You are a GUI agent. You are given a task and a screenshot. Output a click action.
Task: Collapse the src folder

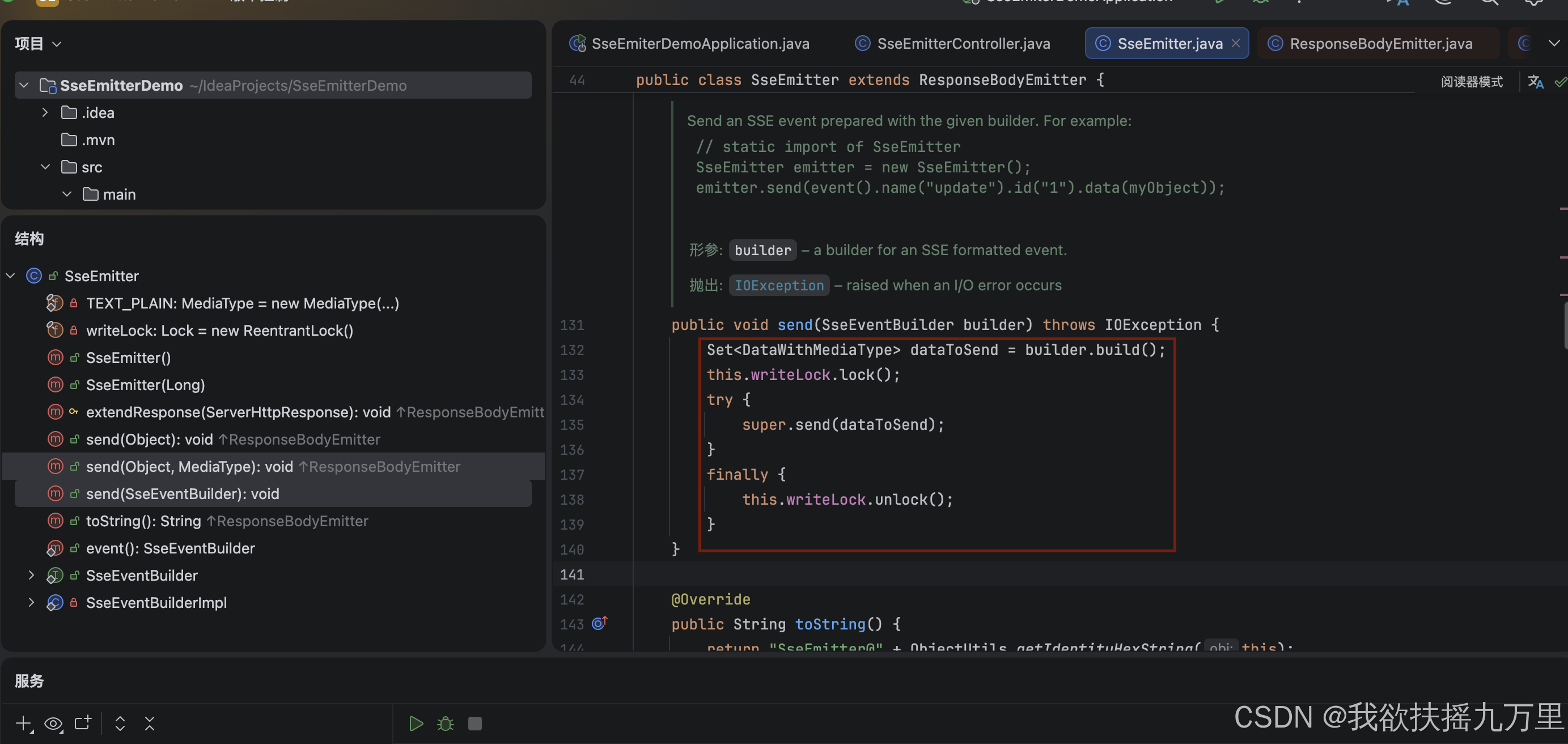point(45,167)
